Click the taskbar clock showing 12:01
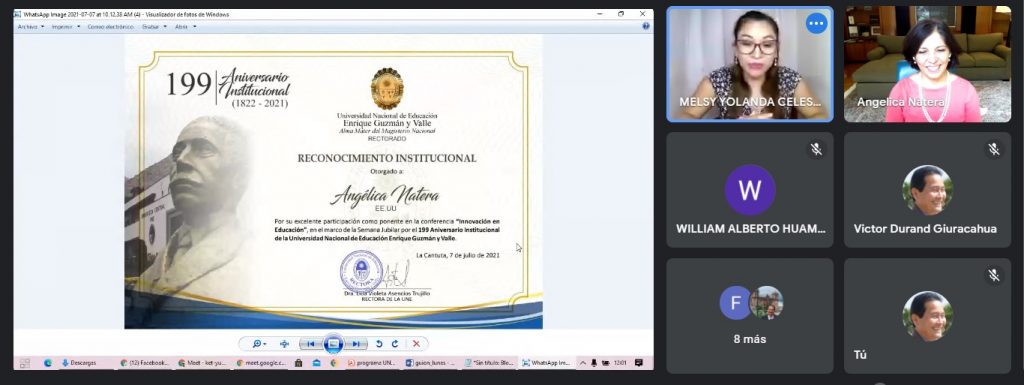 click(x=621, y=363)
